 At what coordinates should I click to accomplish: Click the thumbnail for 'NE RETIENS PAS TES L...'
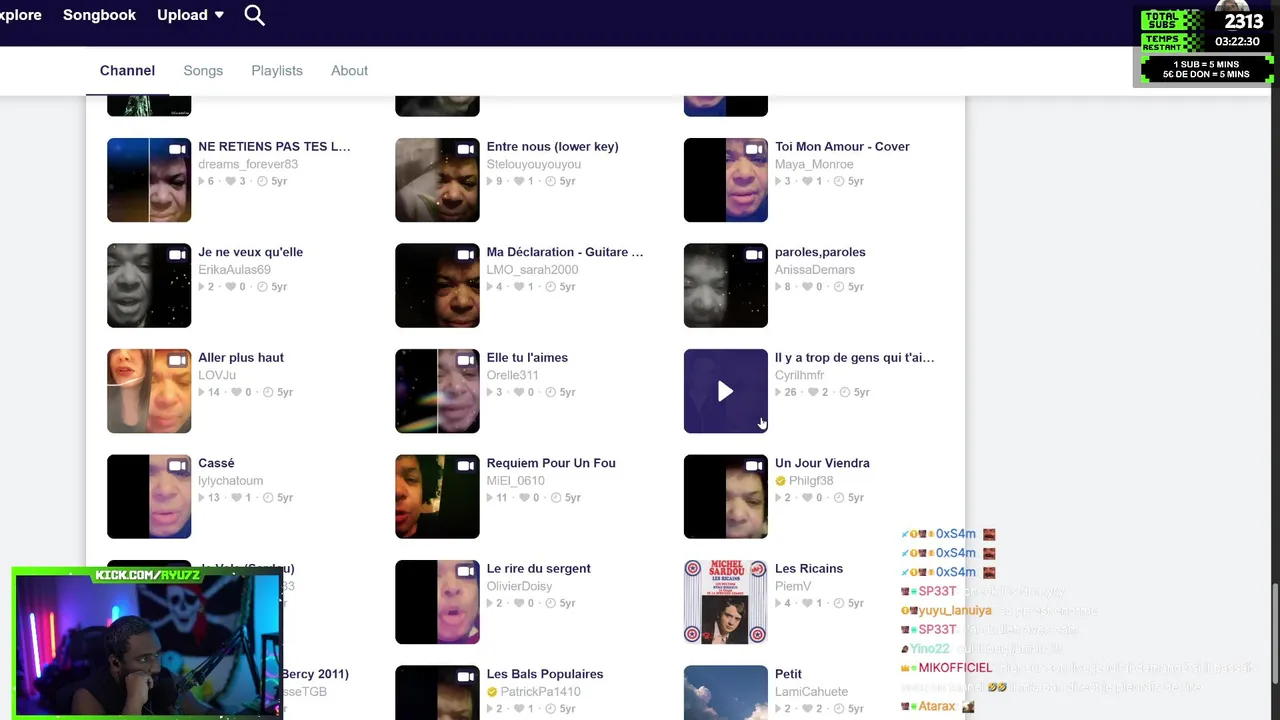[149, 180]
